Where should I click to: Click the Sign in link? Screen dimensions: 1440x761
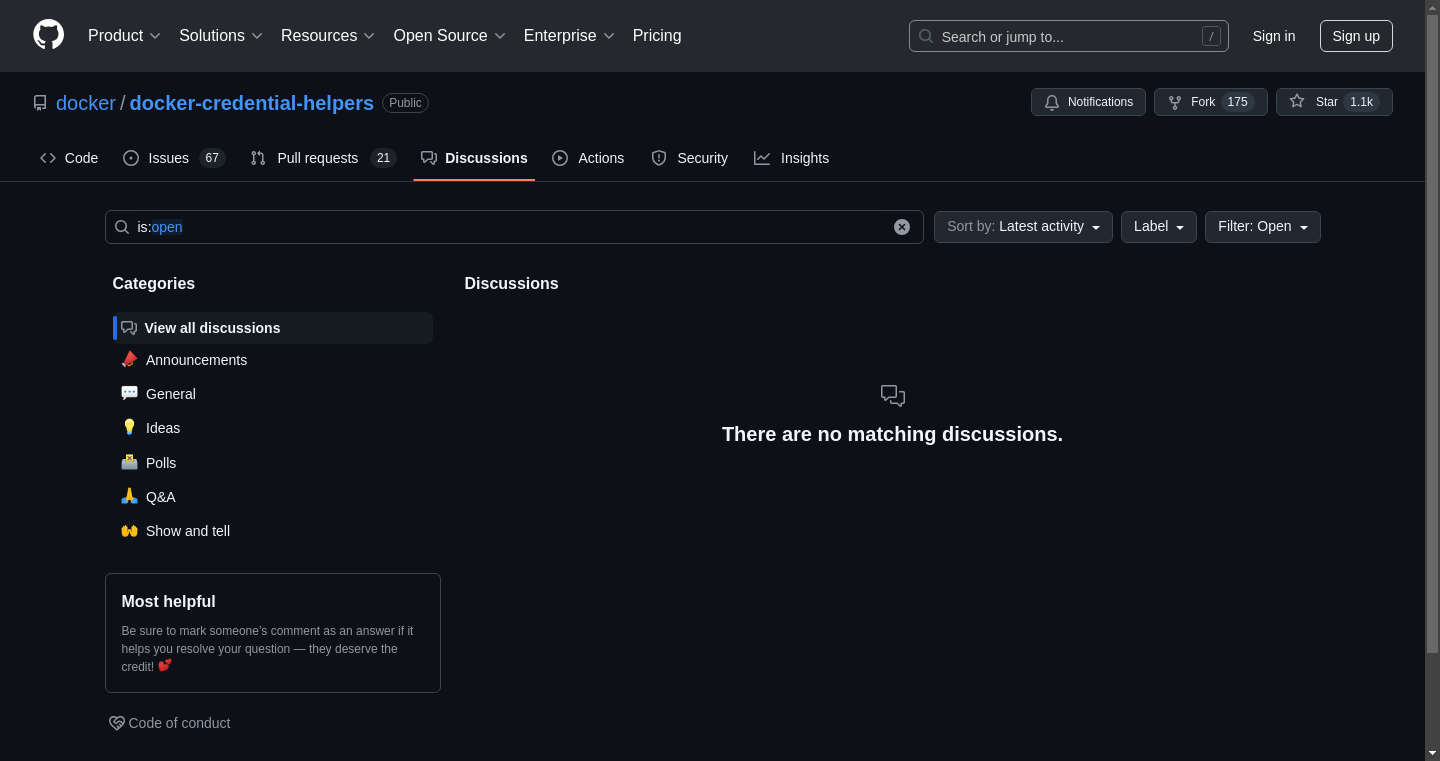(1274, 36)
